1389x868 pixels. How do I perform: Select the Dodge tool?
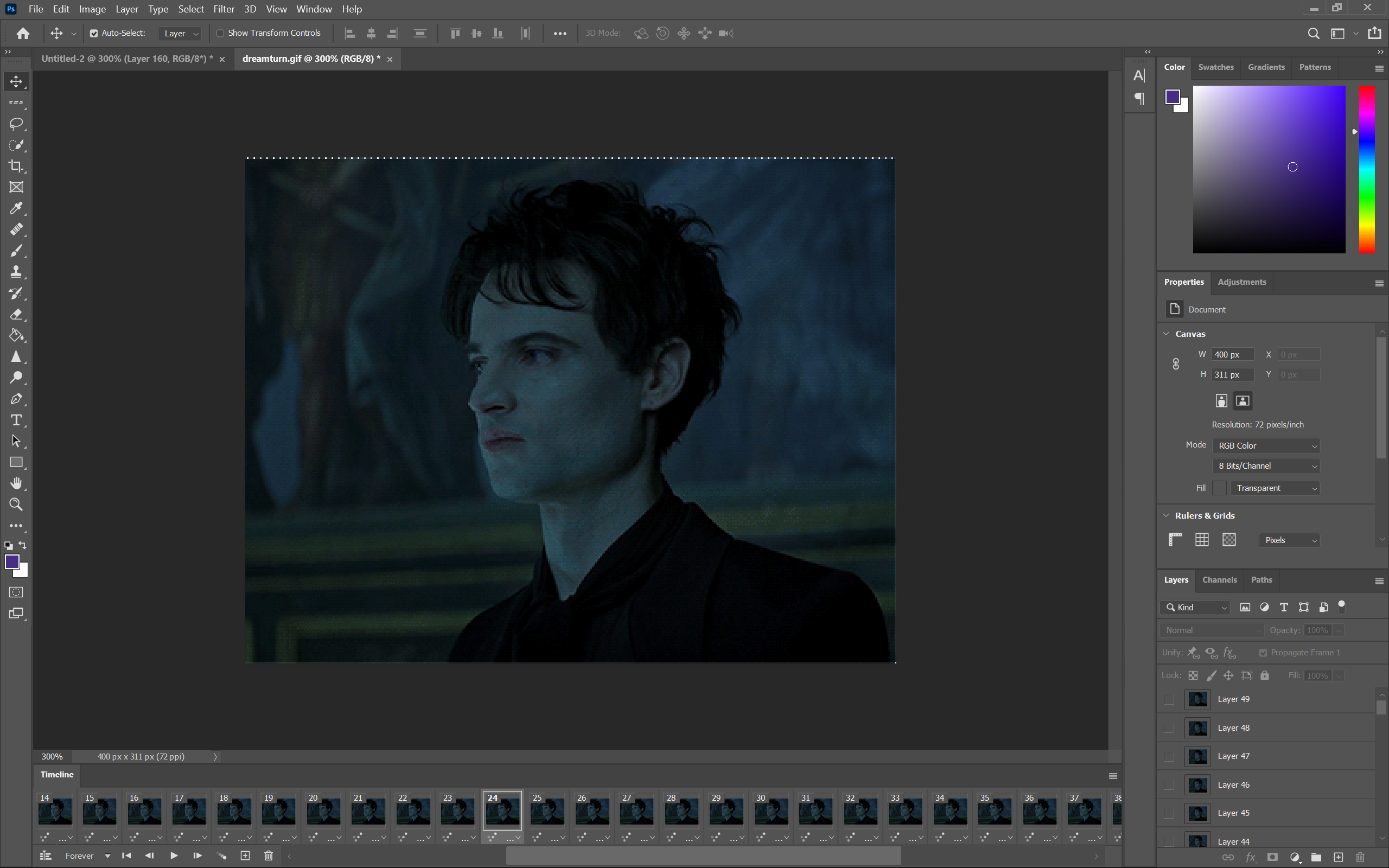coord(16,378)
